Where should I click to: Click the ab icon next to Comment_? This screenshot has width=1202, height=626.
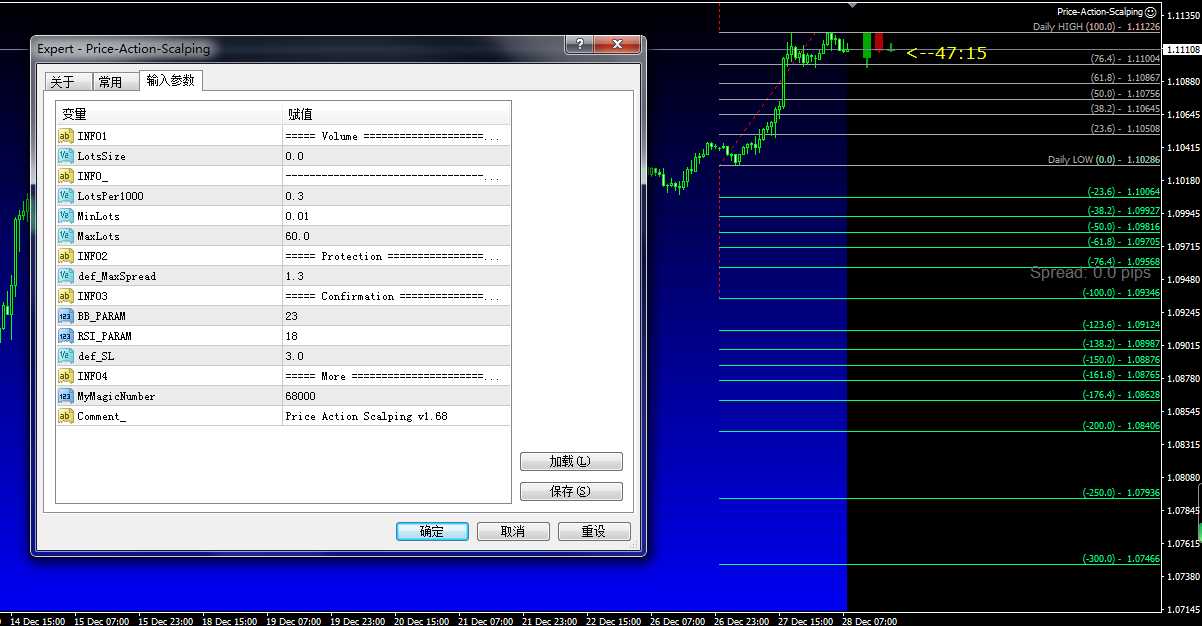coord(65,416)
